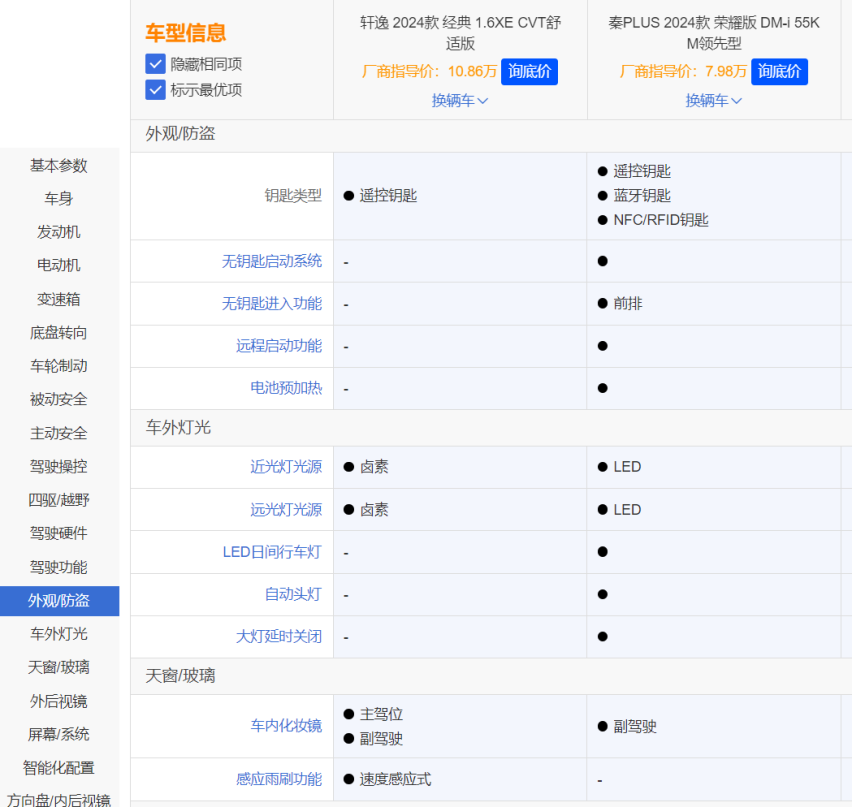Click the 车型信息 heading
852x807 pixels.
pyautogui.click(x=185, y=33)
